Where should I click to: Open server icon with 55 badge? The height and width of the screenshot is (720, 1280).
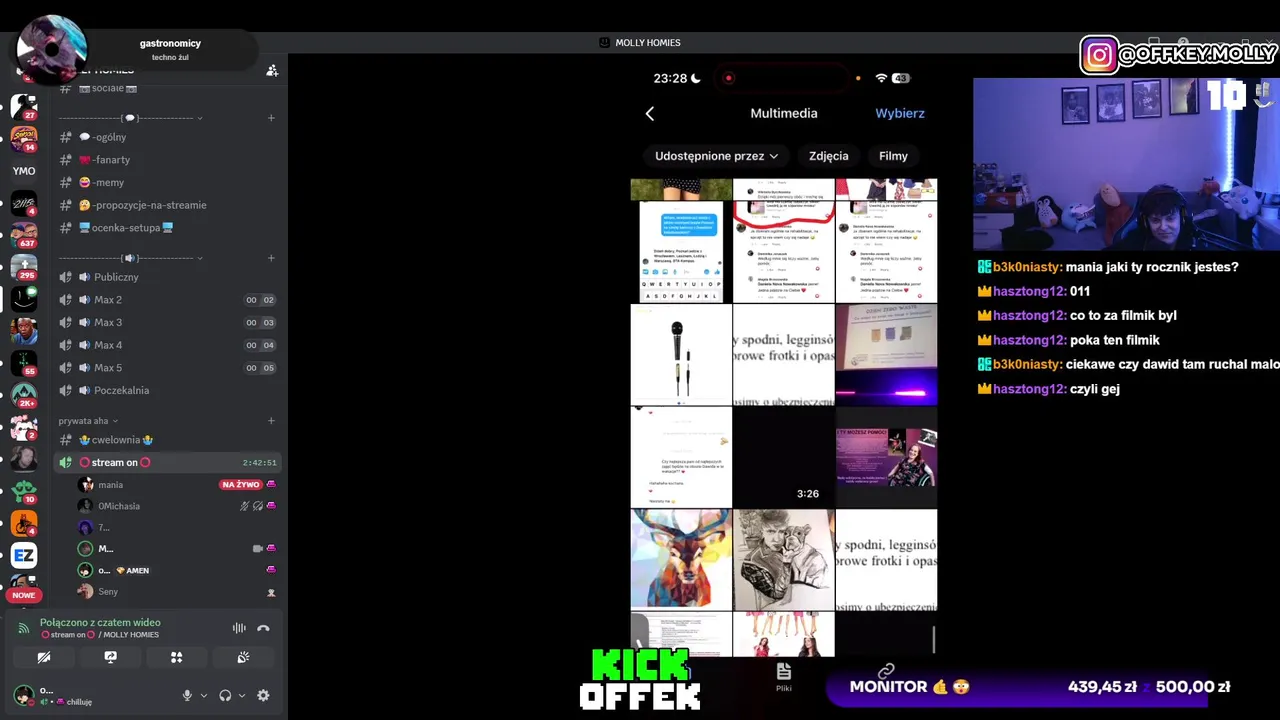click(x=24, y=363)
